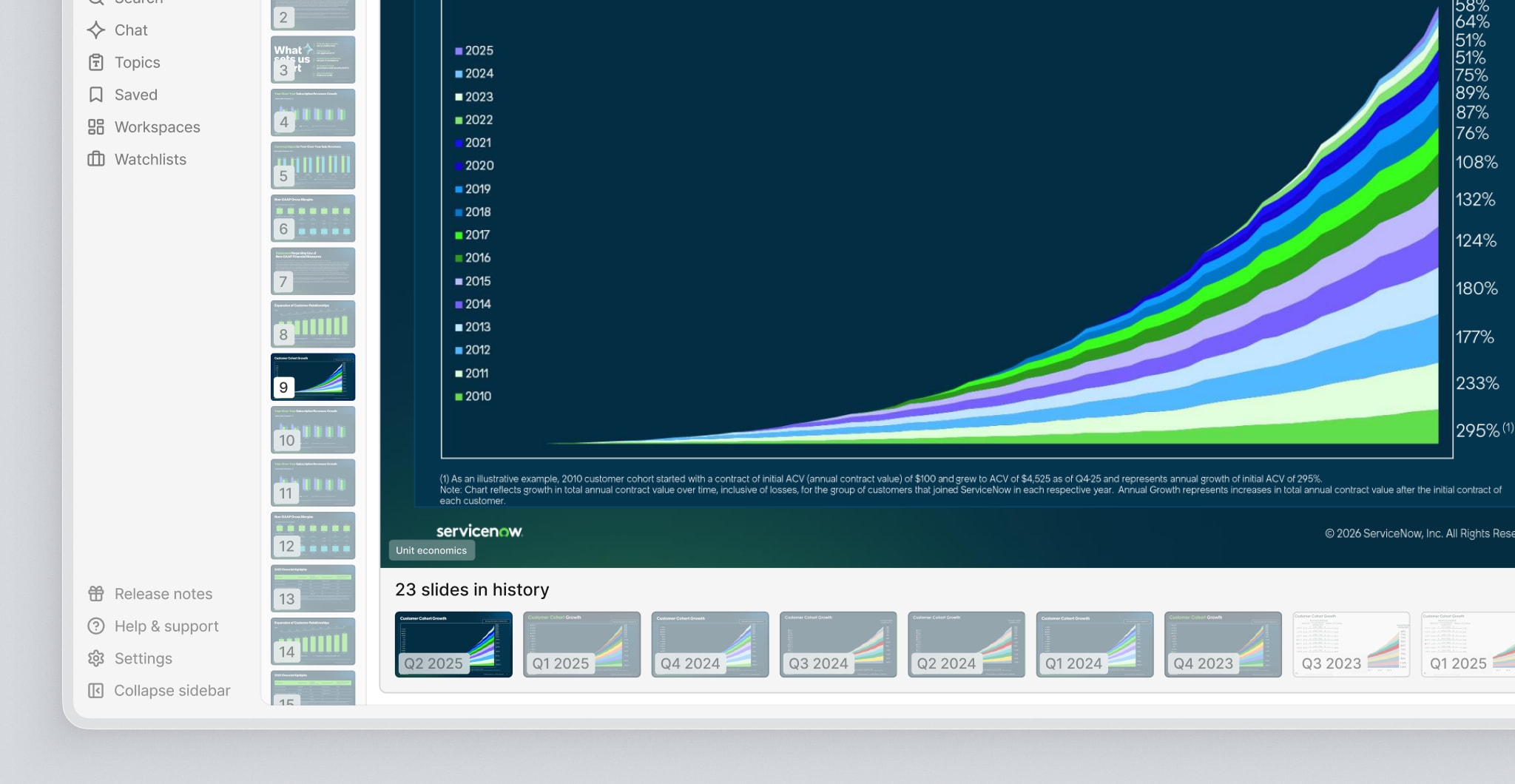This screenshot has width=1515, height=784.
Task: Open the Chat sparkle icon
Action: [x=96, y=30]
